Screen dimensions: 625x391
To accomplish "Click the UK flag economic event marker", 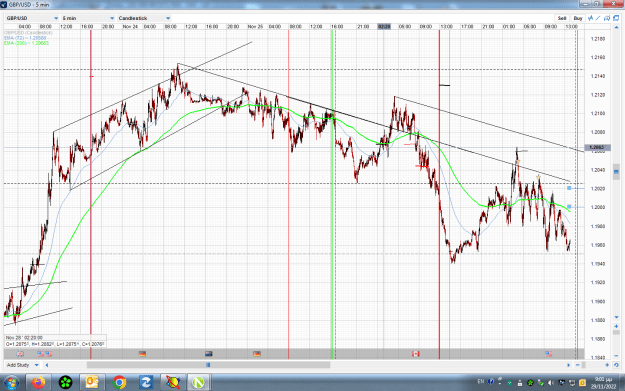I will click(x=20, y=354).
